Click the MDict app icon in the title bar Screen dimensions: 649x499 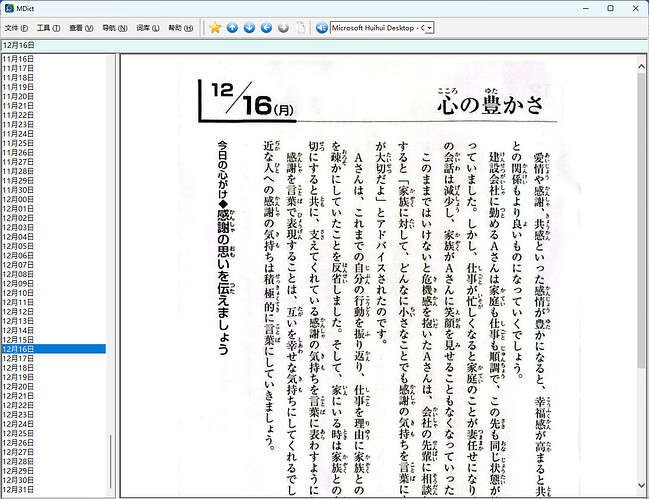tap(9, 8)
